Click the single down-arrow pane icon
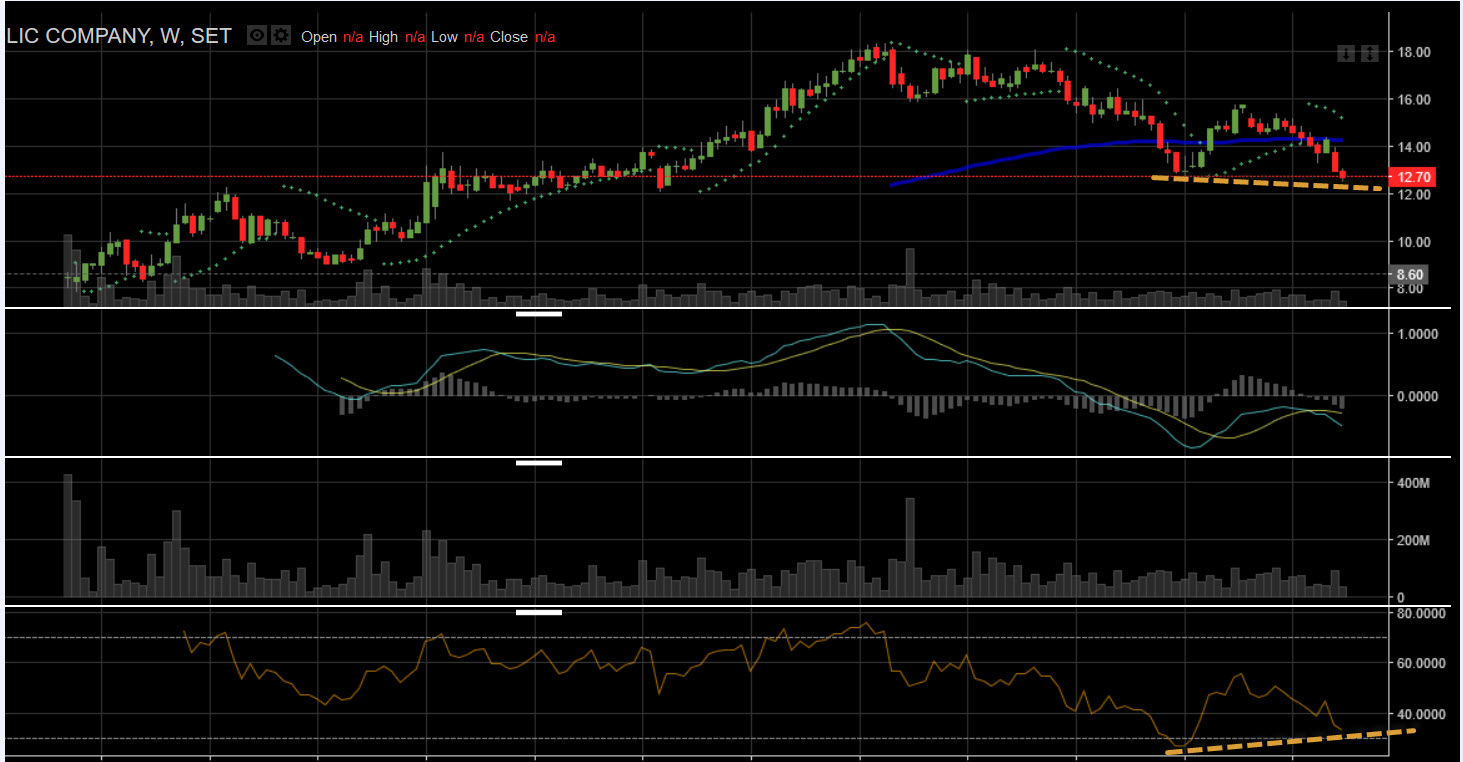1463x762 pixels. [1346, 53]
